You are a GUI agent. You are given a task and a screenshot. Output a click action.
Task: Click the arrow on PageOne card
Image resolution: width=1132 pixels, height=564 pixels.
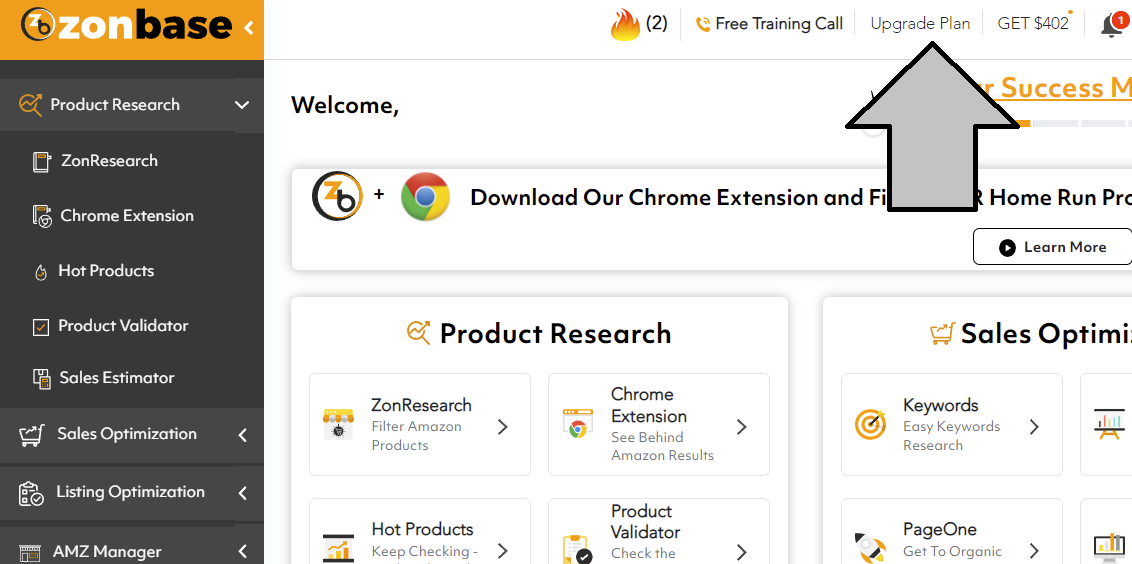click(1034, 552)
